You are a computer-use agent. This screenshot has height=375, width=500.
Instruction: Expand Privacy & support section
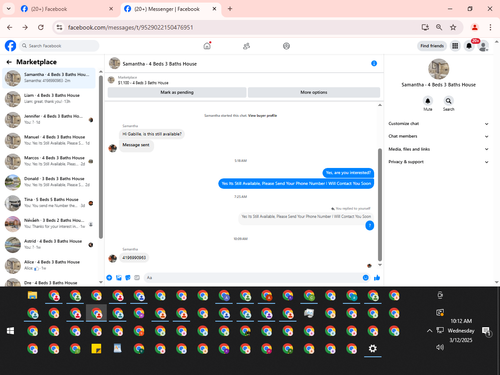pyautogui.click(x=438, y=162)
